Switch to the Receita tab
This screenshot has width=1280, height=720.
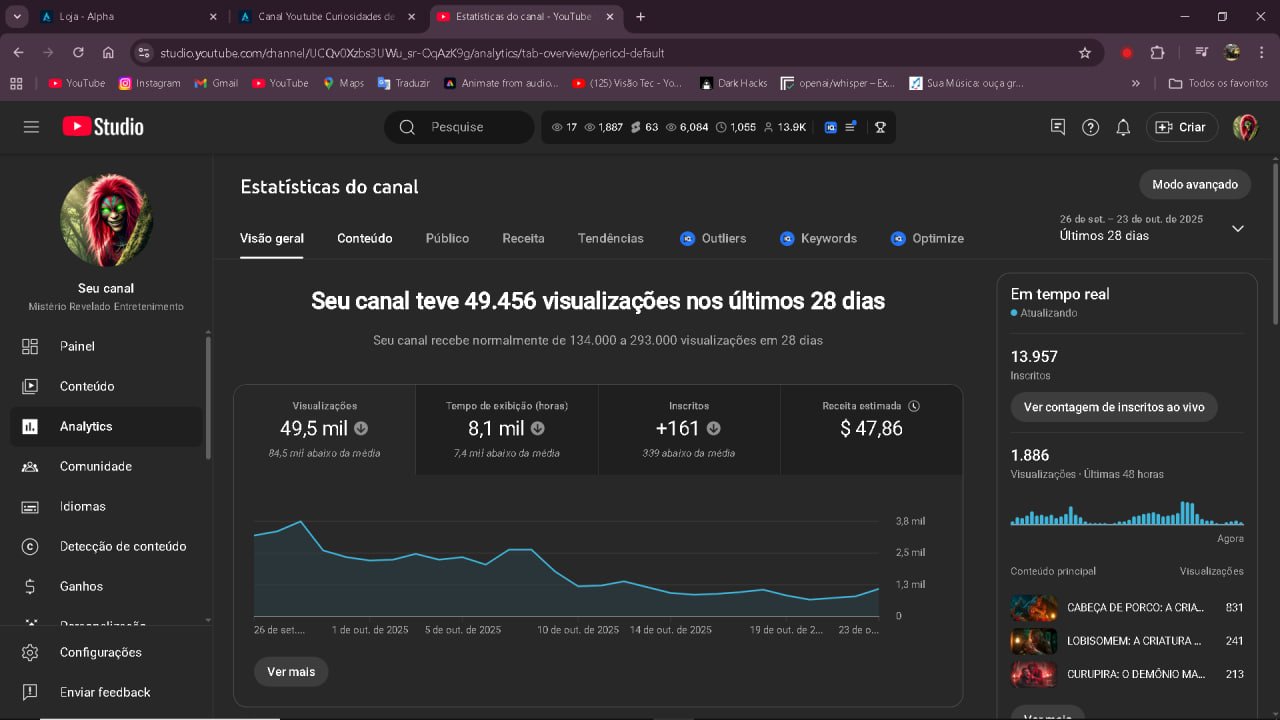(x=523, y=238)
